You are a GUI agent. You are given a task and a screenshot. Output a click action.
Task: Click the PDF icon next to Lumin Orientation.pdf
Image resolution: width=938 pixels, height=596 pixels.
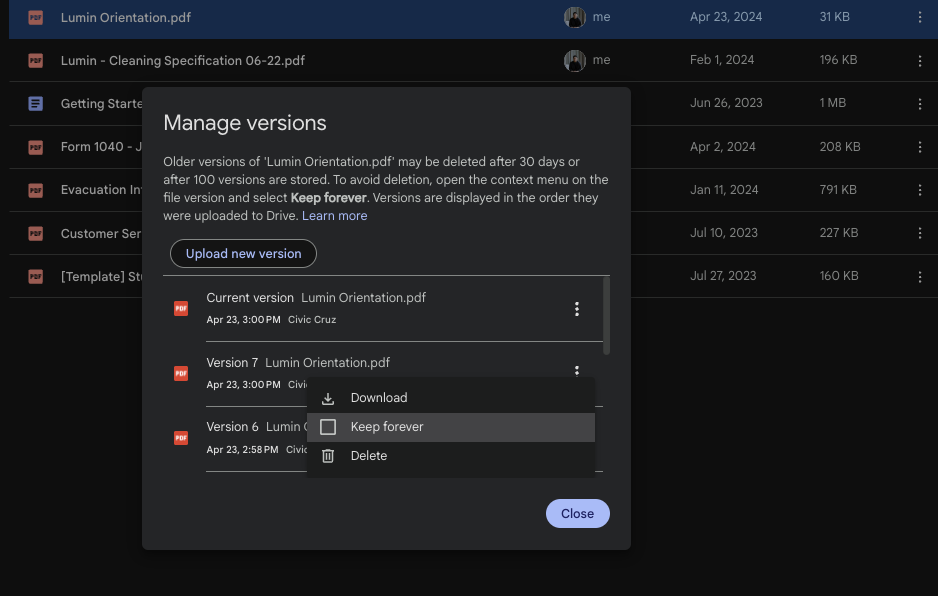pyautogui.click(x=36, y=17)
